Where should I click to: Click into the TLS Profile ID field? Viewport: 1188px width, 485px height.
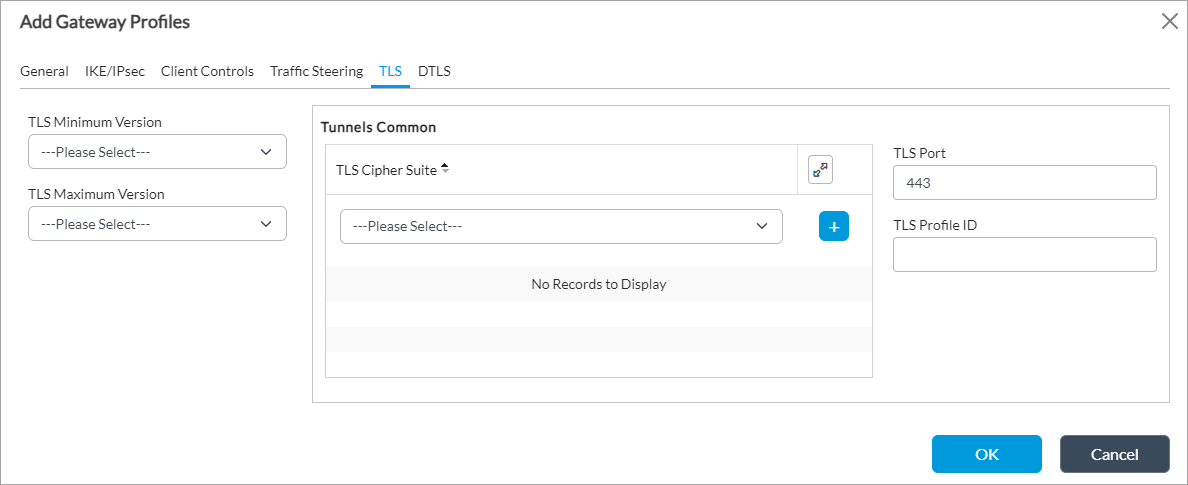(x=1024, y=255)
